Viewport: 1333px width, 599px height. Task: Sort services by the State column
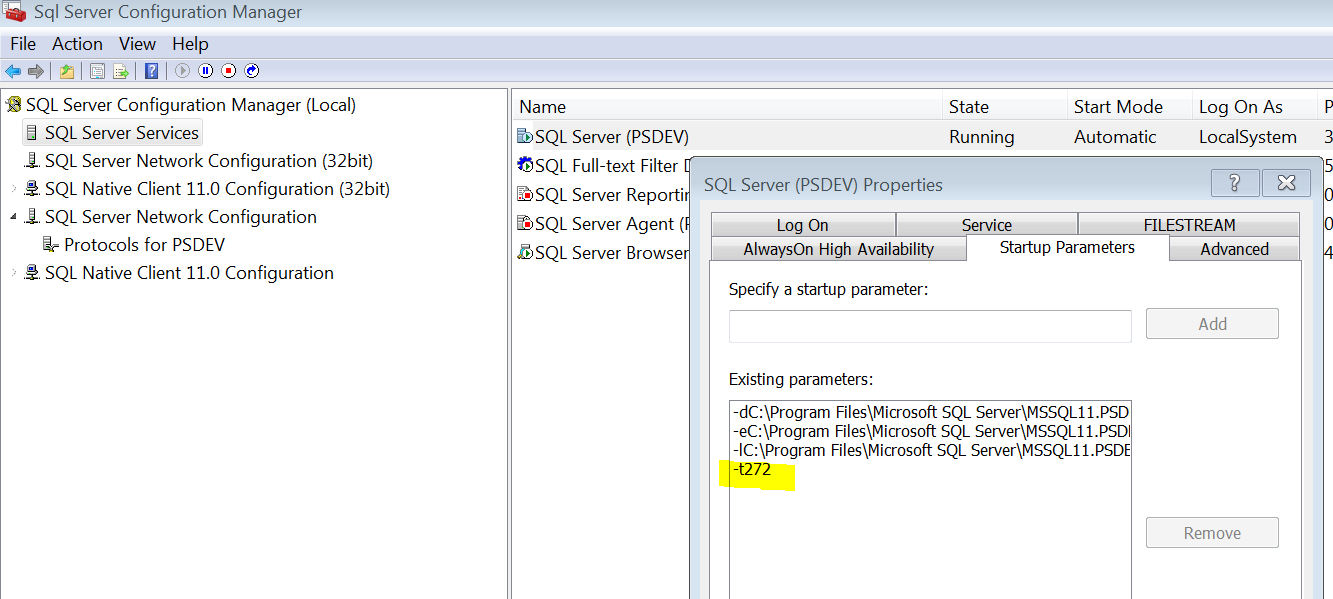tap(1005, 107)
